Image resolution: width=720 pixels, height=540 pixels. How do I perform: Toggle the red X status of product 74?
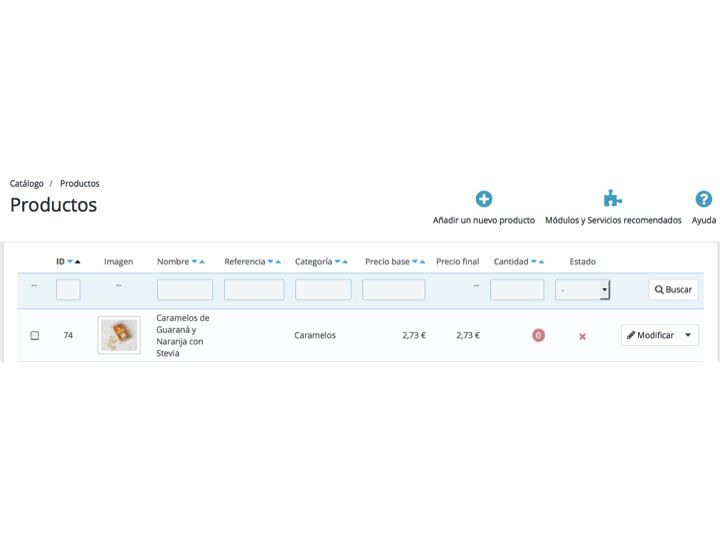pos(582,336)
